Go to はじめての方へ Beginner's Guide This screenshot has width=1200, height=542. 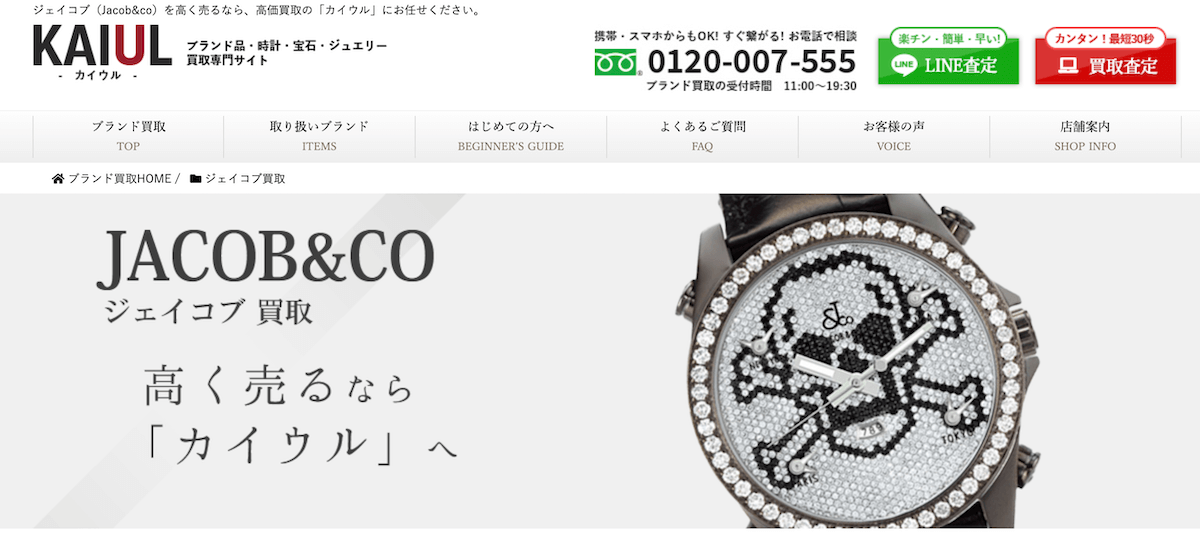tap(511, 136)
